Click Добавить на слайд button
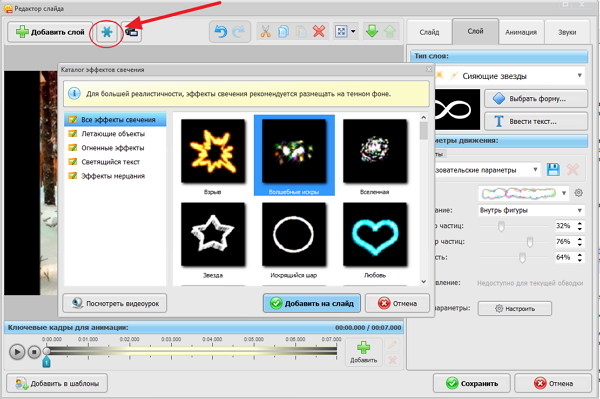 pos(312,303)
